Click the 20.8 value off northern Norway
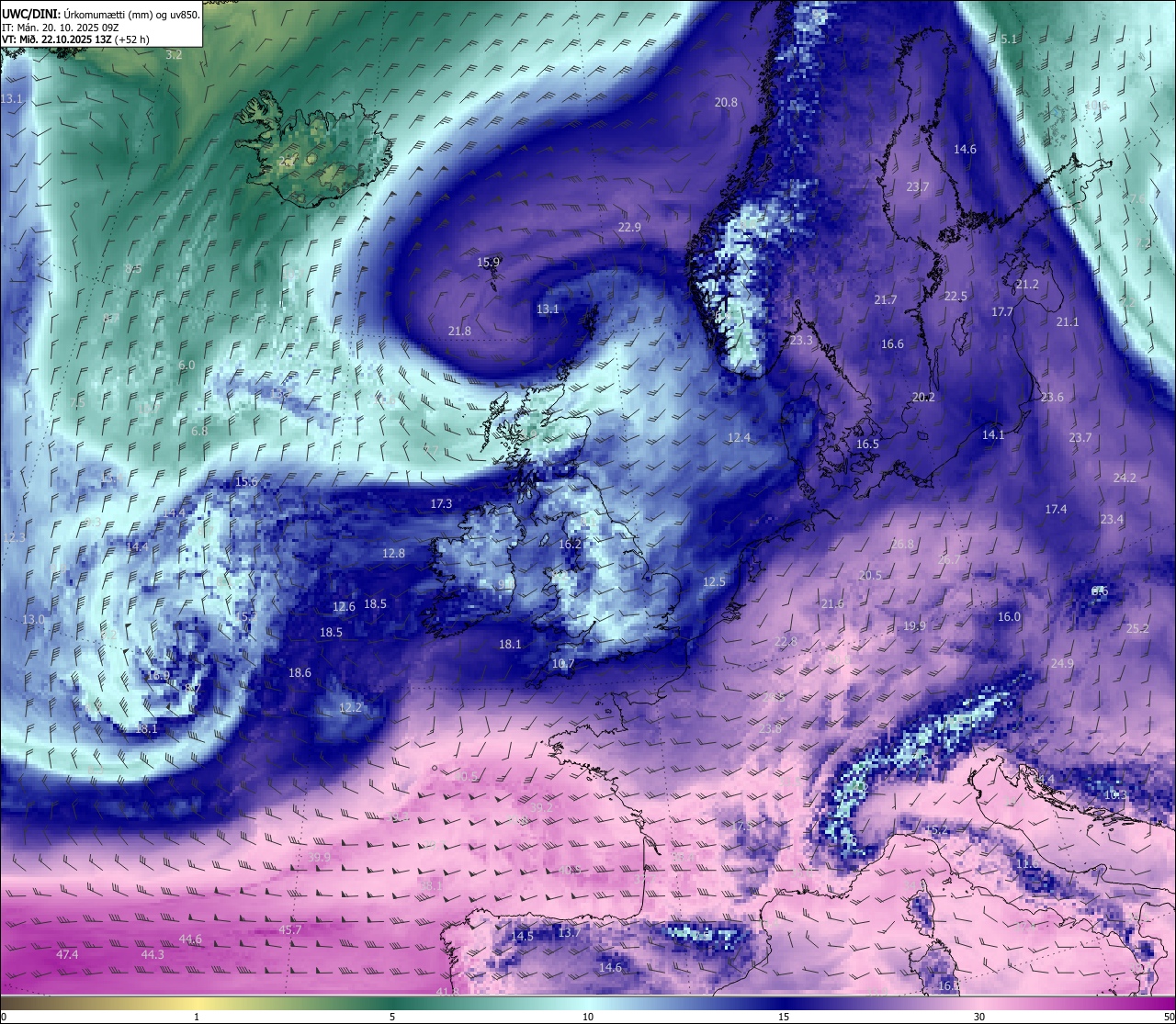 click(726, 102)
